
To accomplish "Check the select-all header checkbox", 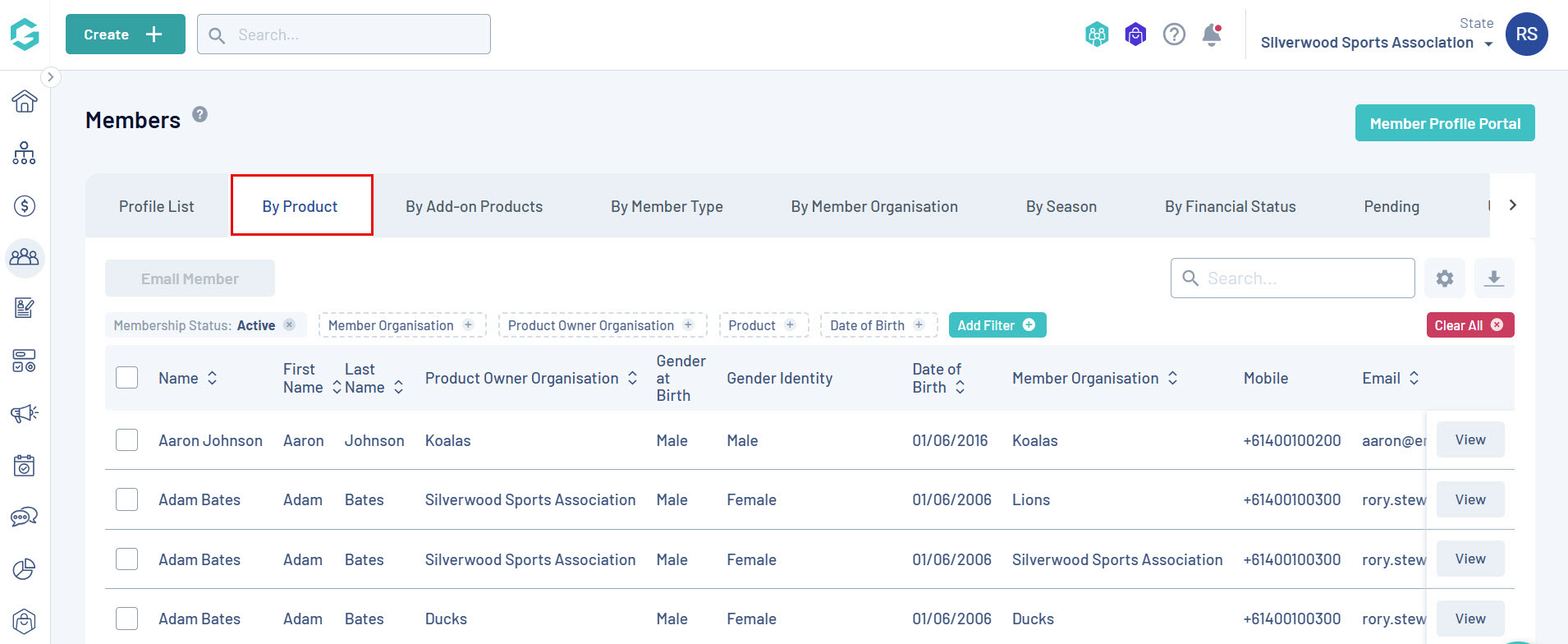I will pyautogui.click(x=127, y=378).
